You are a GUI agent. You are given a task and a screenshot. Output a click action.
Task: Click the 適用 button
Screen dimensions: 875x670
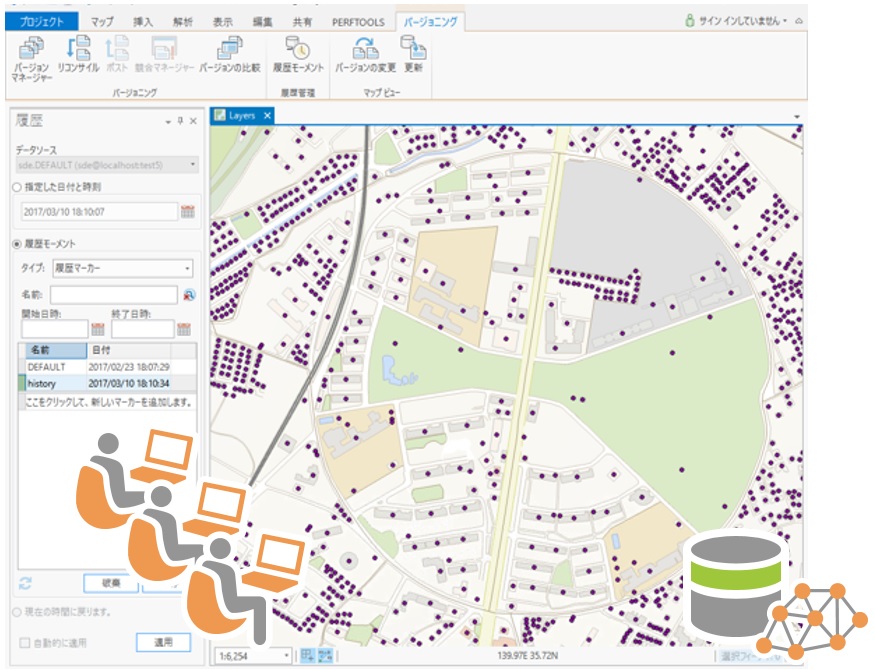point(164,642)
